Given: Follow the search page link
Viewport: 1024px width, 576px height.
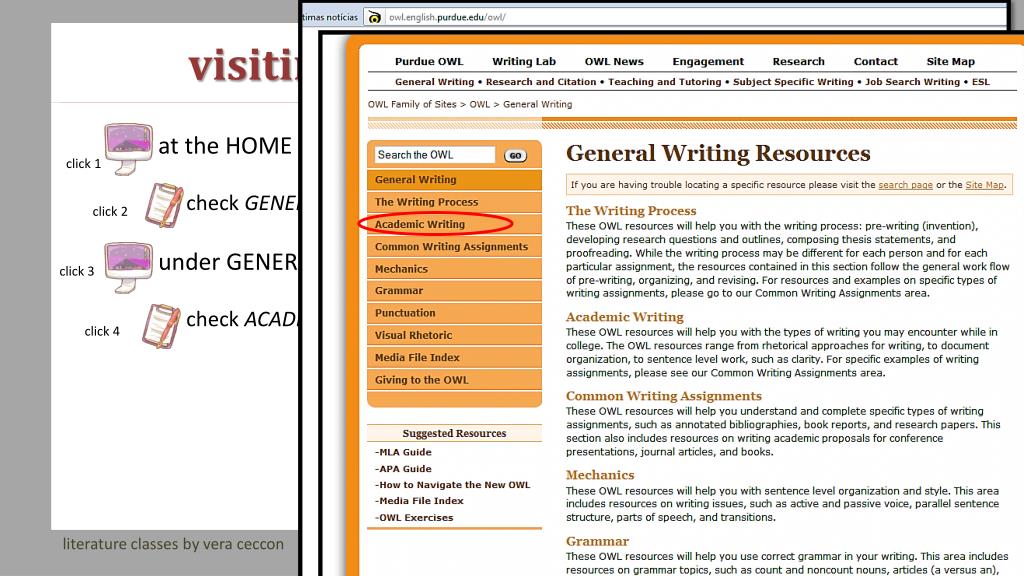Looking at the screenshot, I should pos(905,185).
